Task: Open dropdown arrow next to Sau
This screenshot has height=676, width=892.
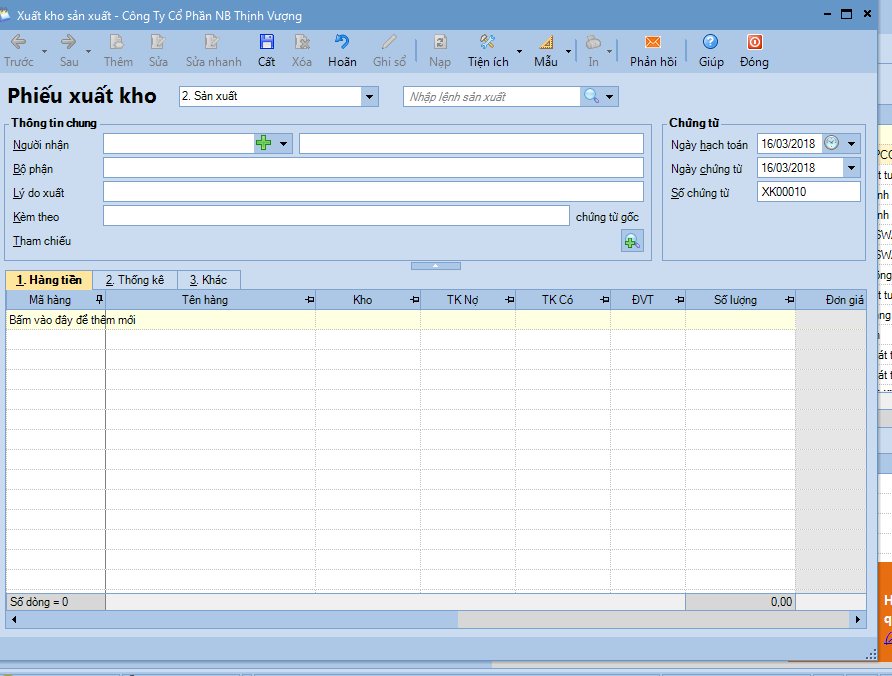Action: 88,51
